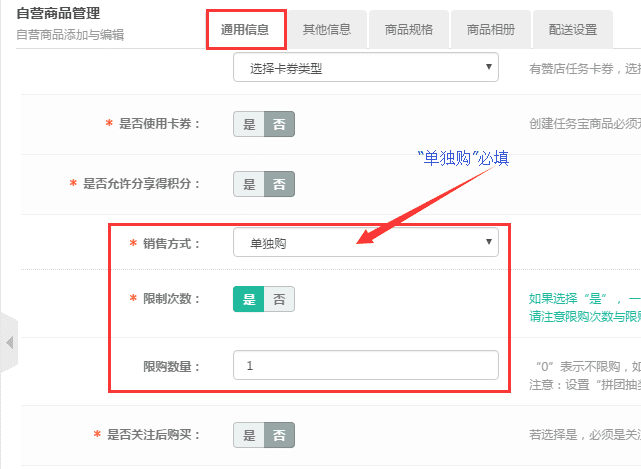Choose 是 for 是否关注后购买
The width and height of the screenshot is (641, 469).
[x=249, y=435]
